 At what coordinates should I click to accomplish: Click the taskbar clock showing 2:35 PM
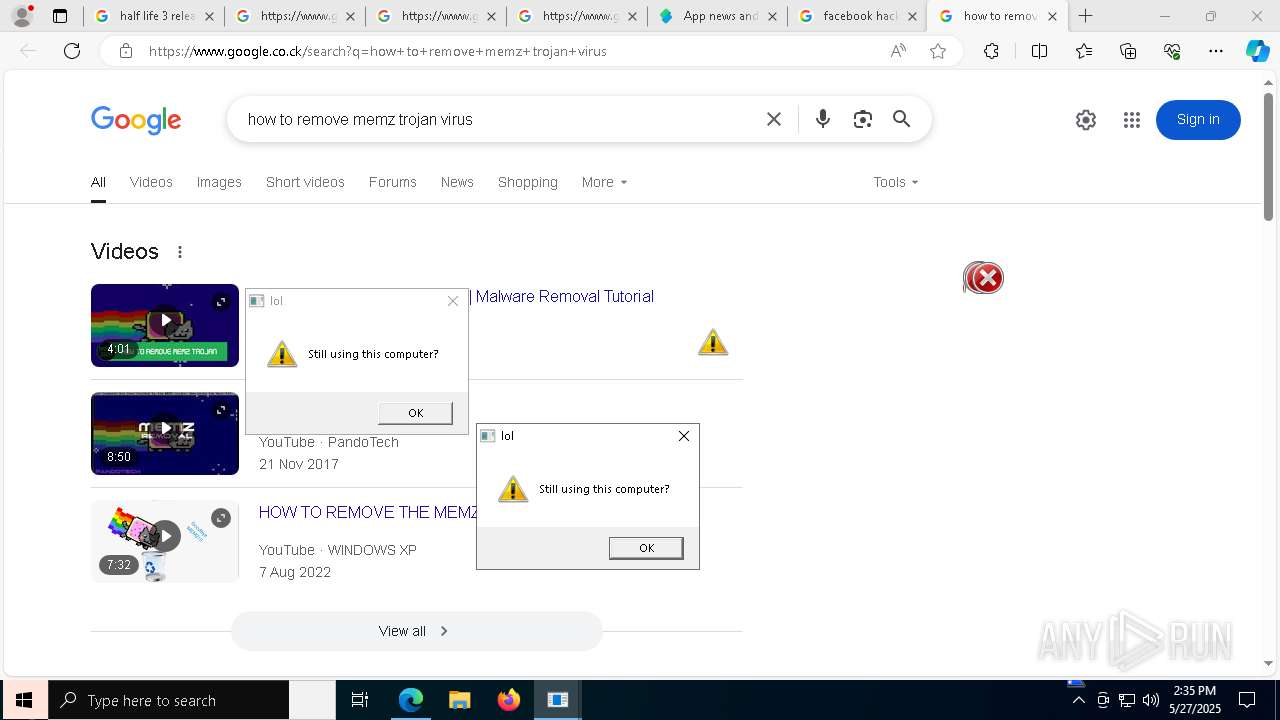pyautogui.click(x=1194, y=700)
